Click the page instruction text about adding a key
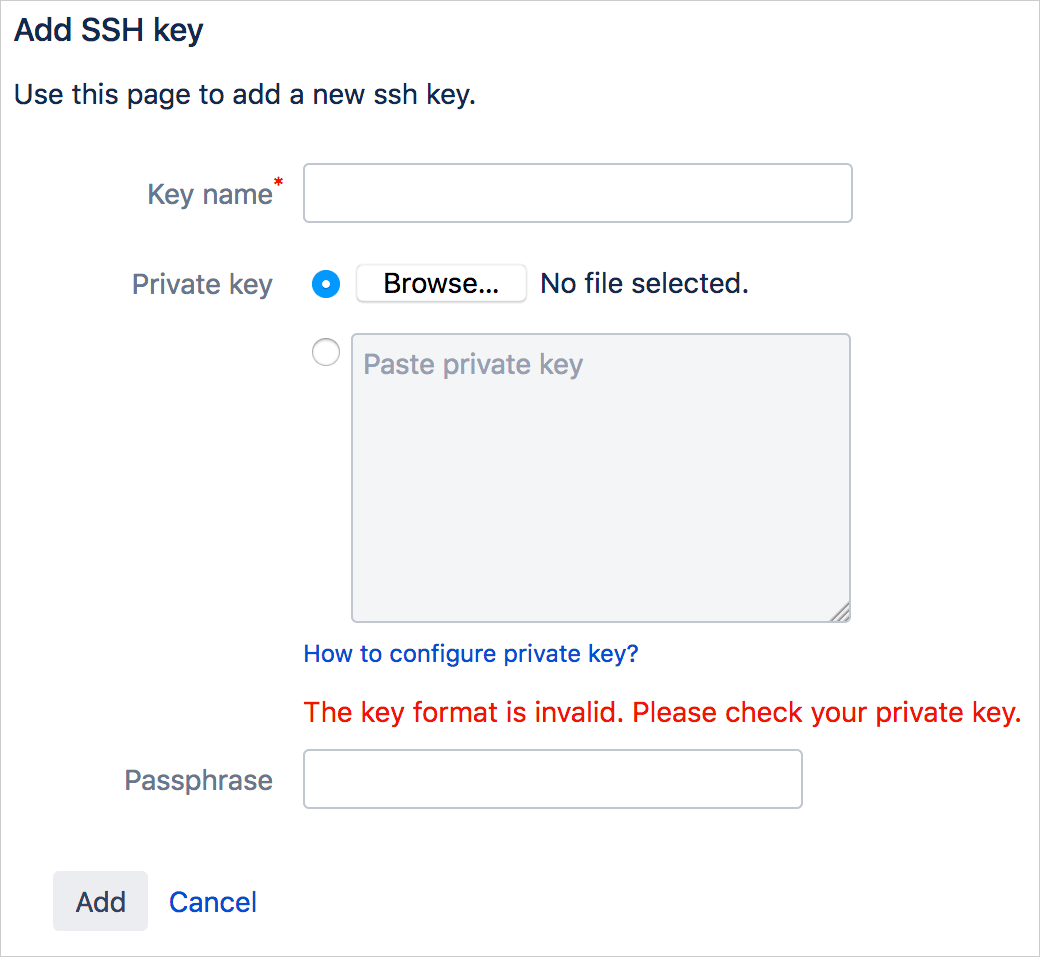The image size is (1040, 957). tap(244, 94)
